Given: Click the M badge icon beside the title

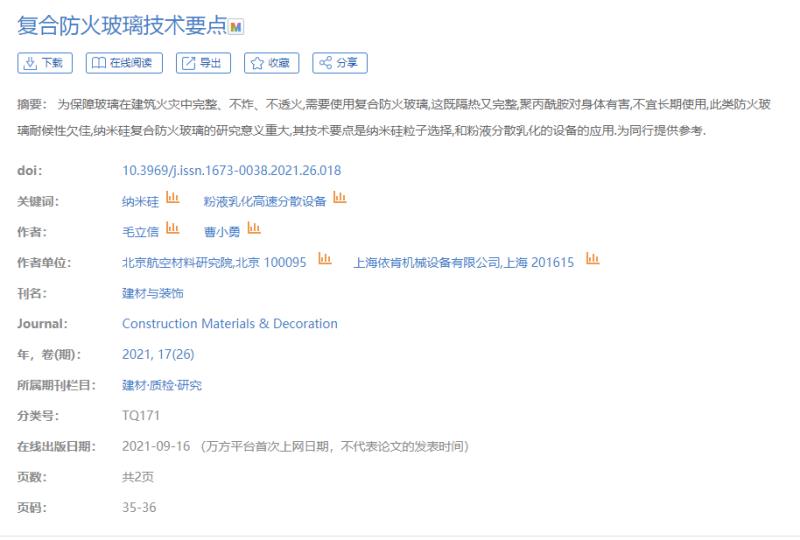Looking at the screenshot, I should click(236, 27).
